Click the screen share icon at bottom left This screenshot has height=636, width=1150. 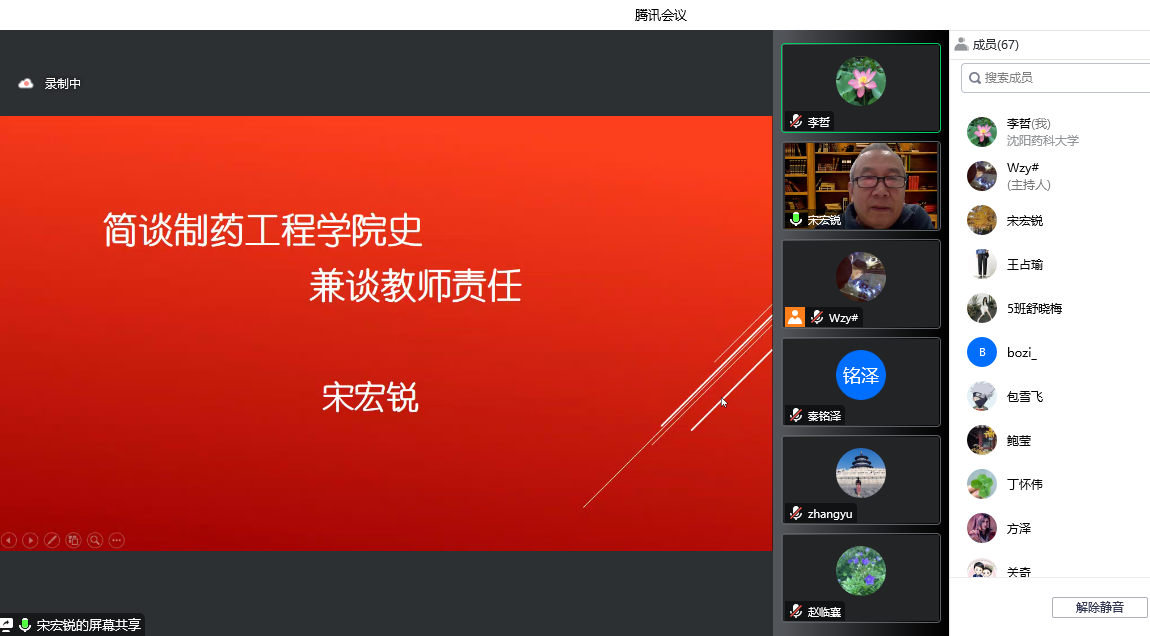tap(7, 625)
